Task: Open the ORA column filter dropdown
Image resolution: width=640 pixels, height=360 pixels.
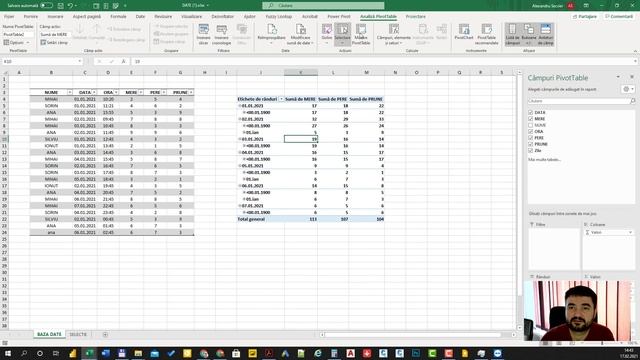Action: point(116,93)
